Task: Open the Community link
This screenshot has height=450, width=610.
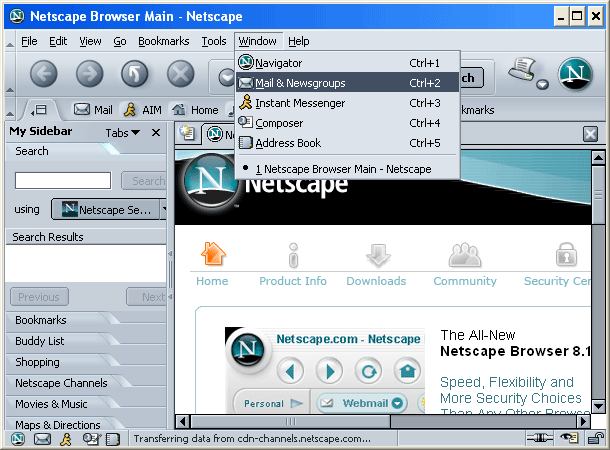Action: [465, 281]
